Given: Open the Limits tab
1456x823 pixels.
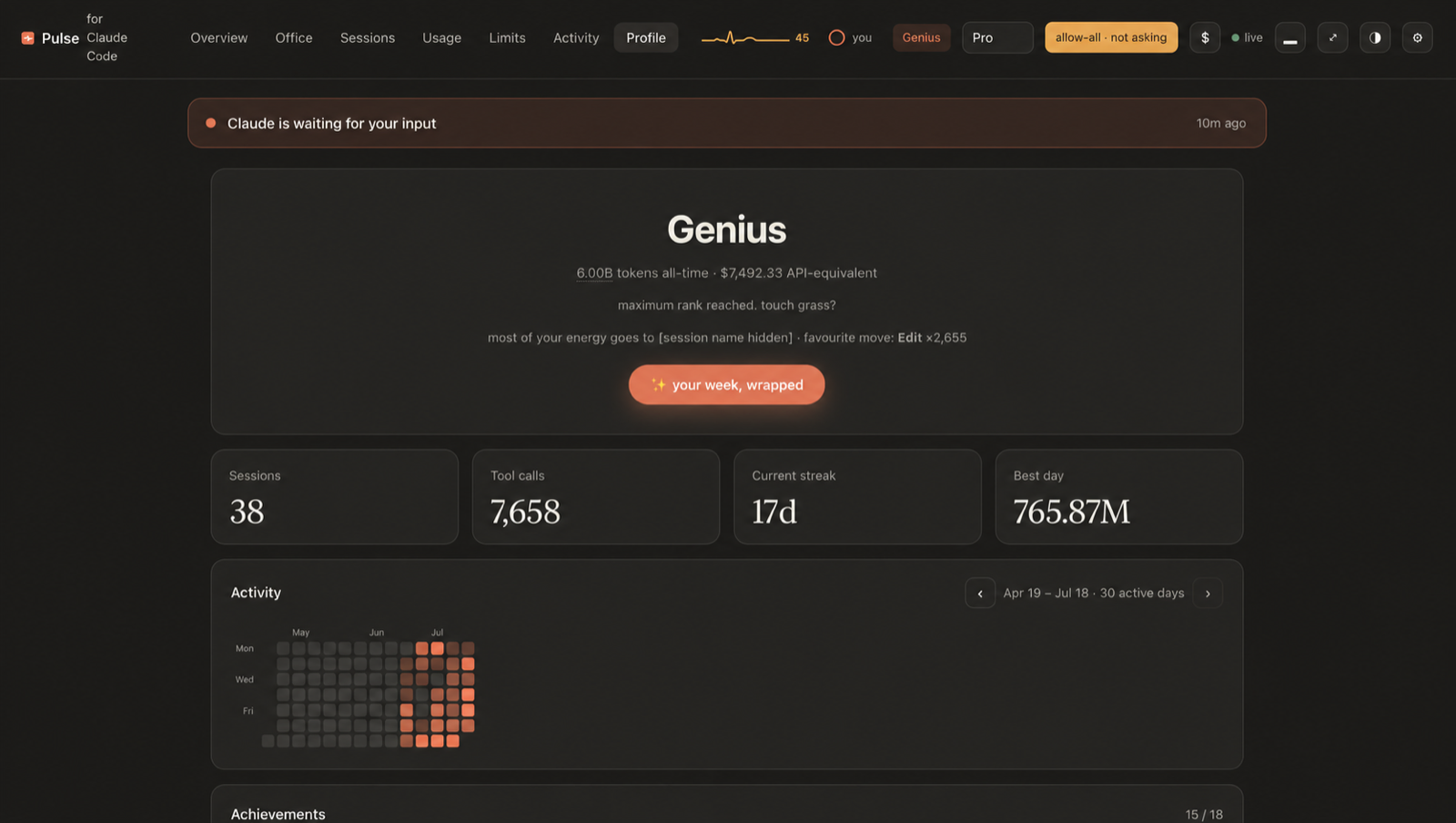Looking at the screenshot, I should [x=507, y=37].
